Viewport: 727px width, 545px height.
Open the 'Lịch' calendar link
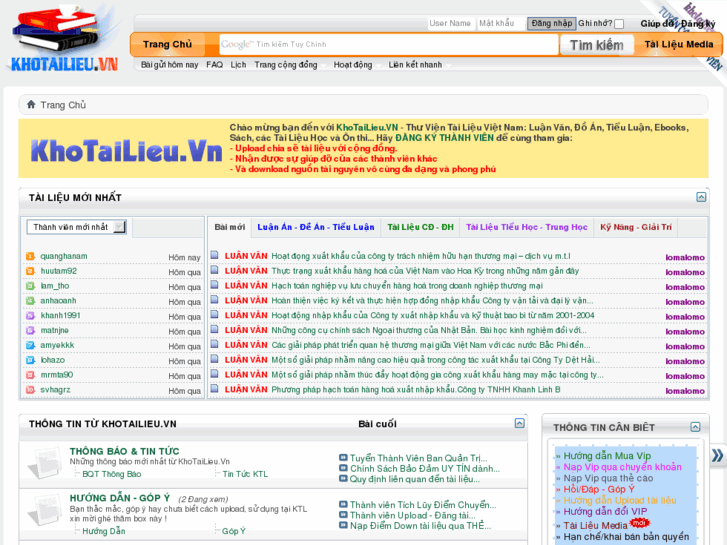click(x=238, y=65)
